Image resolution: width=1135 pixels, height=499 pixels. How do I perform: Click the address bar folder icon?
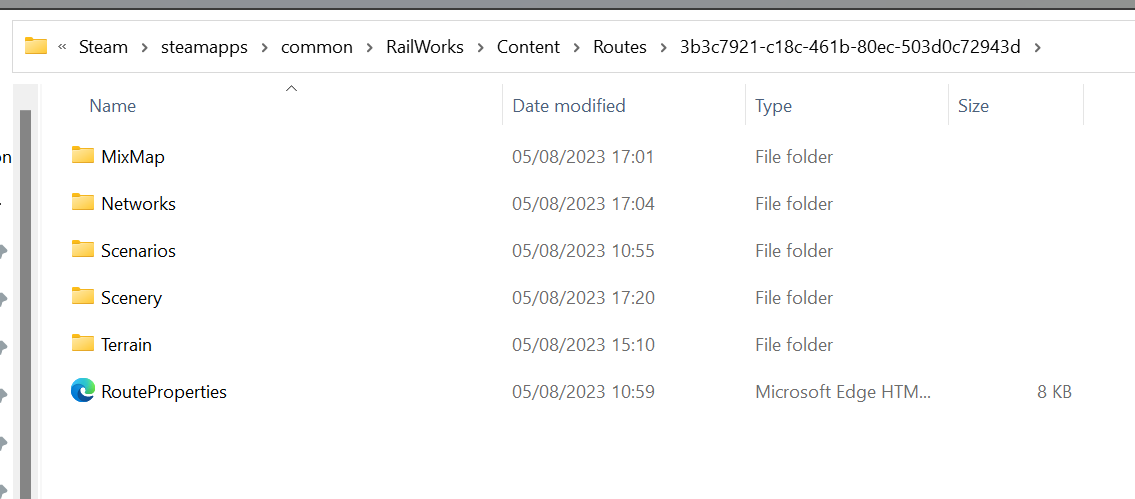[36, 46]
